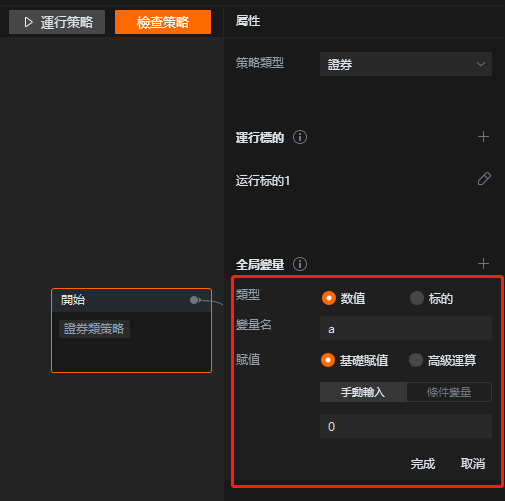Add a new 運行標的 with plus icon
Screen dimensions: 505x501
pyautogui.click(x=483, y=137)
